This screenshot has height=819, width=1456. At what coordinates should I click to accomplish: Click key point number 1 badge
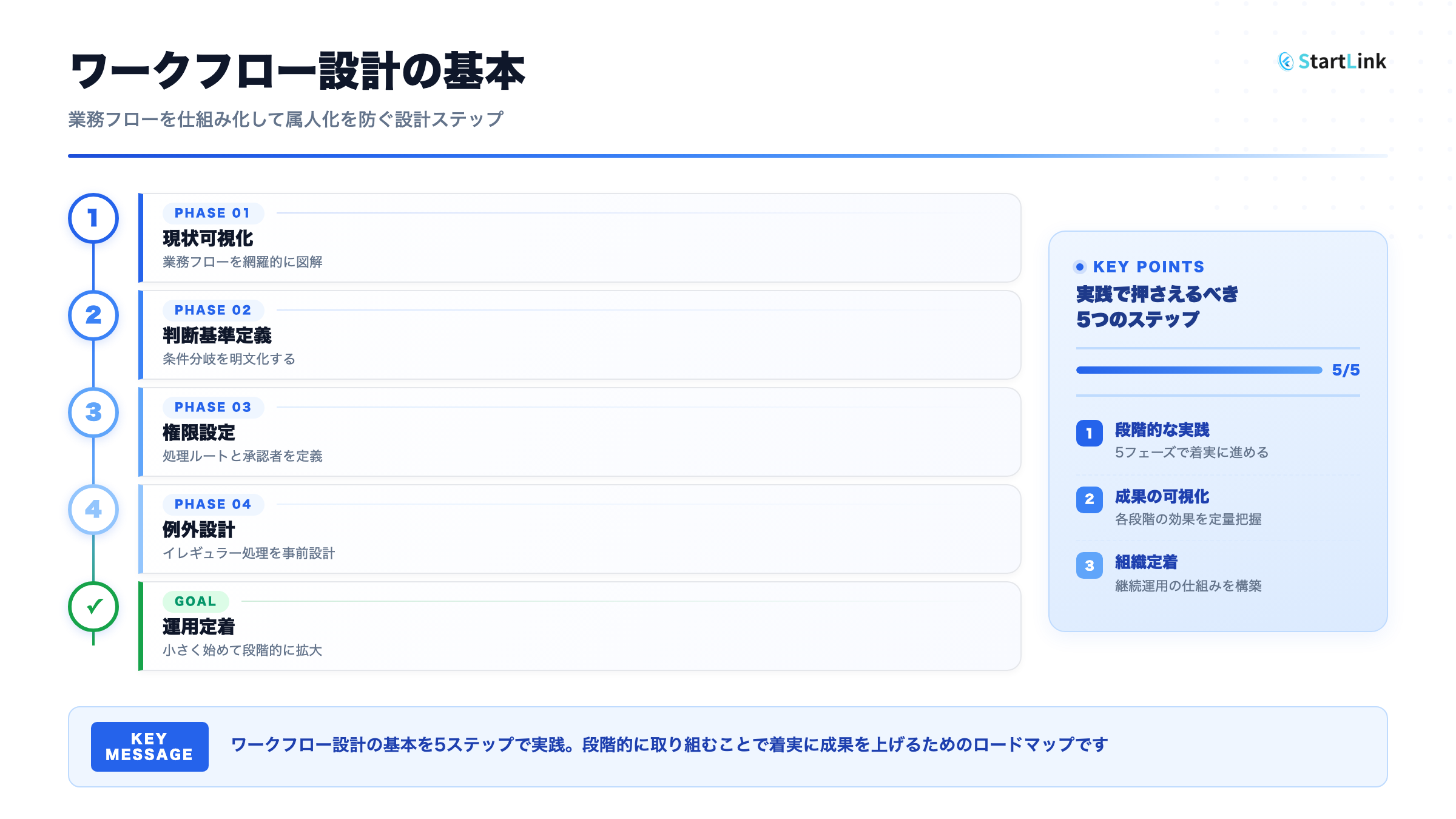(1089, 433)
